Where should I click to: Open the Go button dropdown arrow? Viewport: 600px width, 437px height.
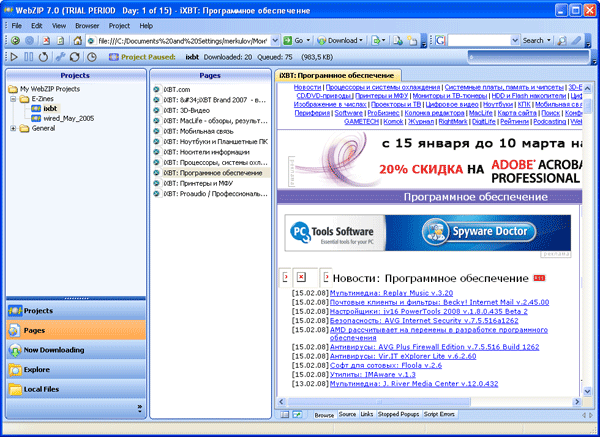click(308, 41)
